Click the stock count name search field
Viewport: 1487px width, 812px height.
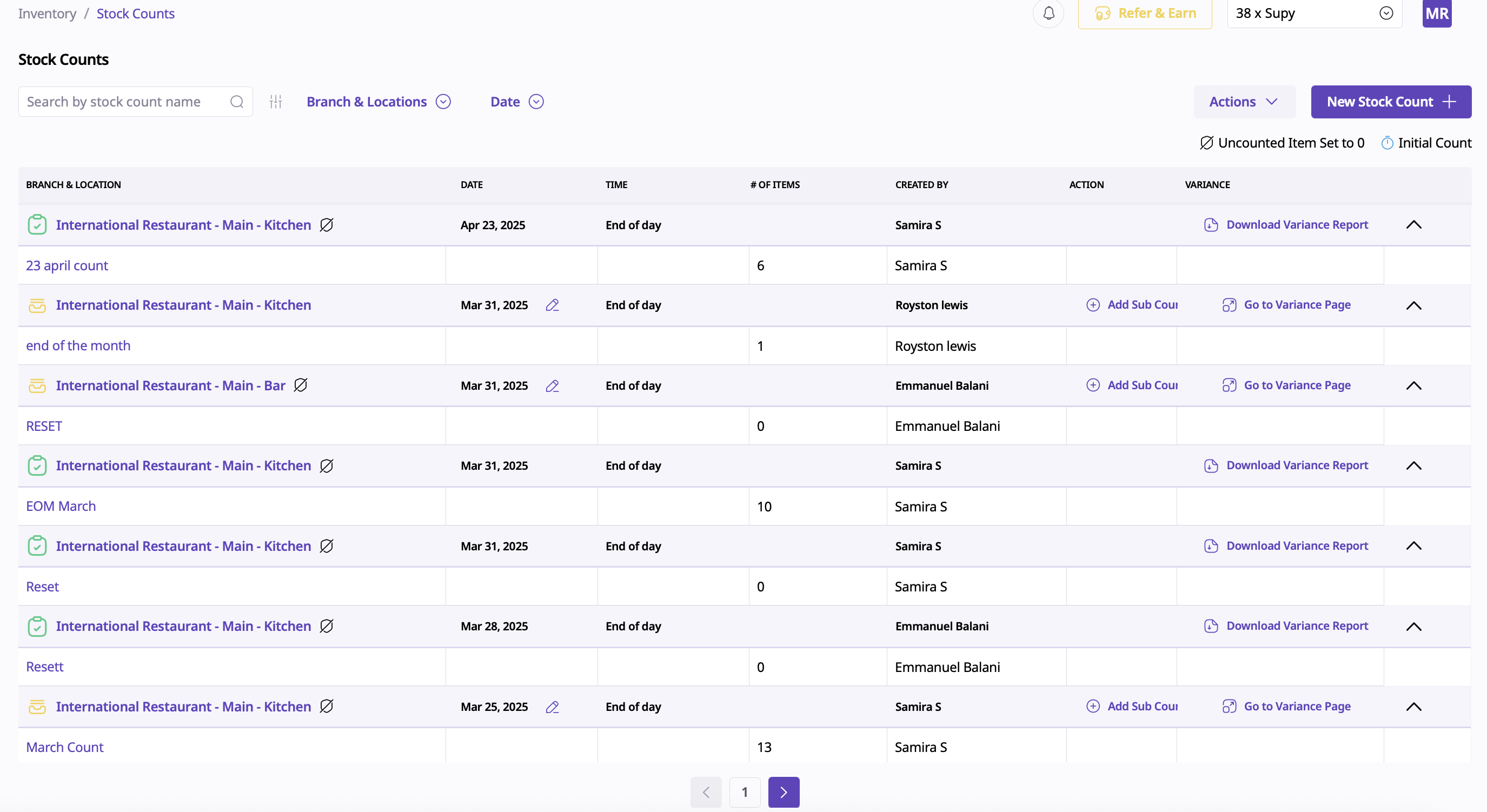tap(124, 102)
